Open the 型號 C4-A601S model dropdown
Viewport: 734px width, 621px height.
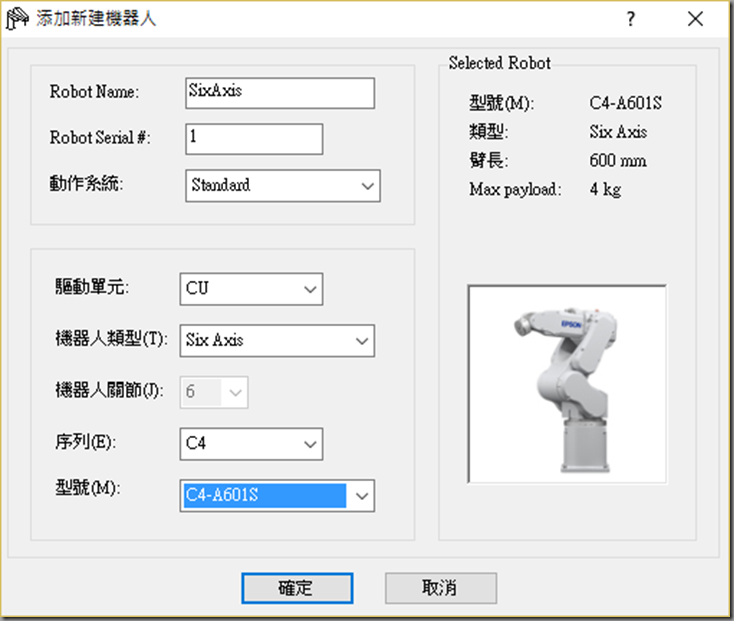(x=277, y=495)
